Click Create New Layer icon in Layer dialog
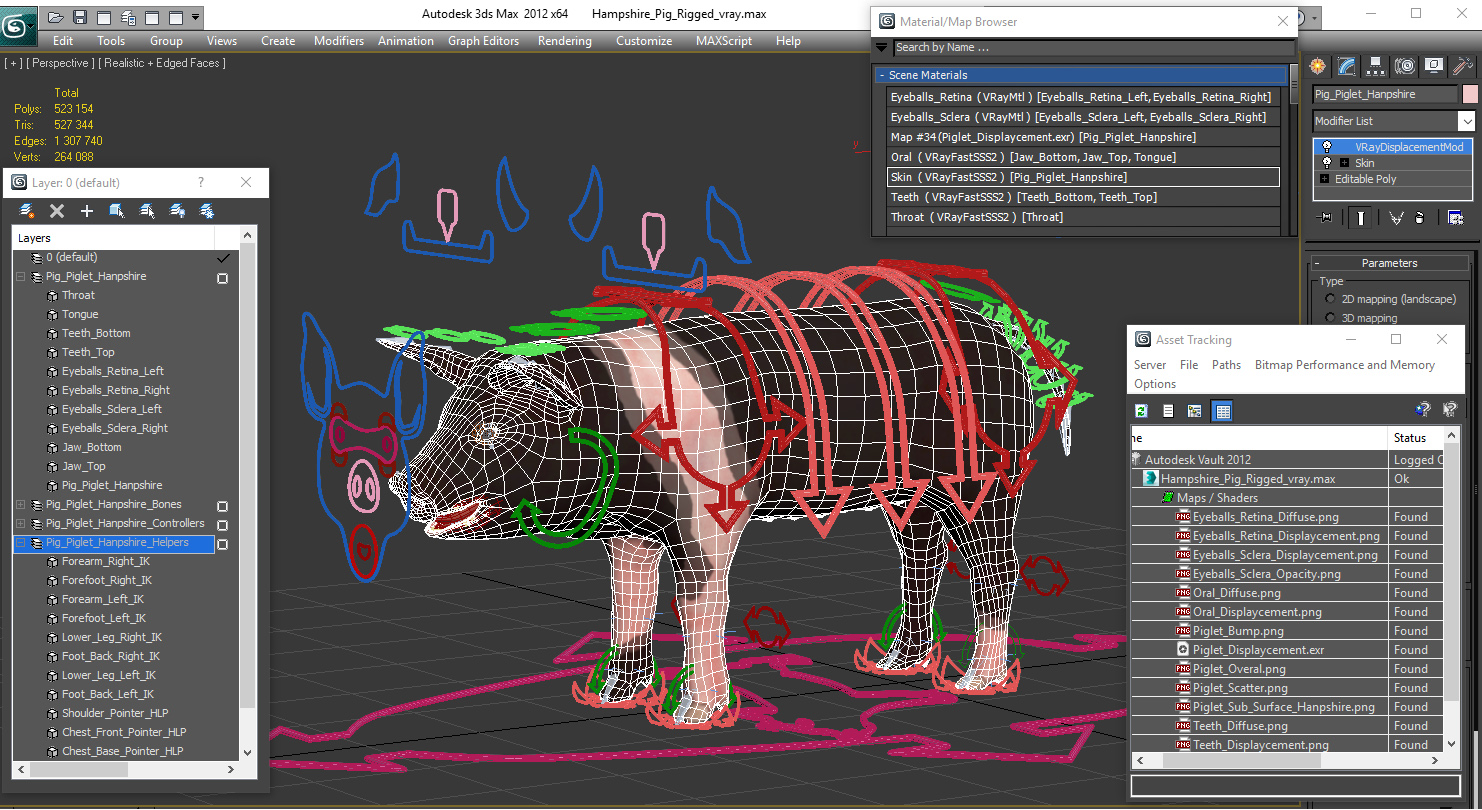The width and height of the screenshot is (1482, 810). [x=27, y=211]
